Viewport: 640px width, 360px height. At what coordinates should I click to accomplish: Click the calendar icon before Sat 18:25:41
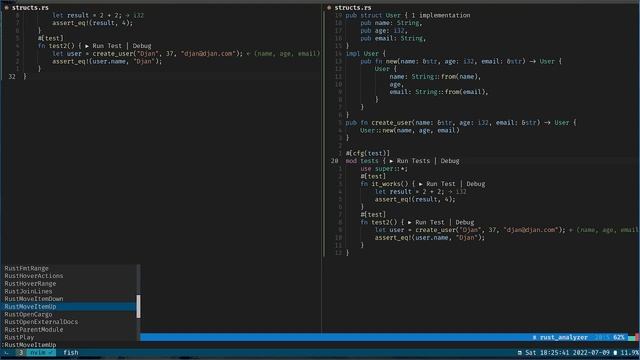tap(520, 353)
